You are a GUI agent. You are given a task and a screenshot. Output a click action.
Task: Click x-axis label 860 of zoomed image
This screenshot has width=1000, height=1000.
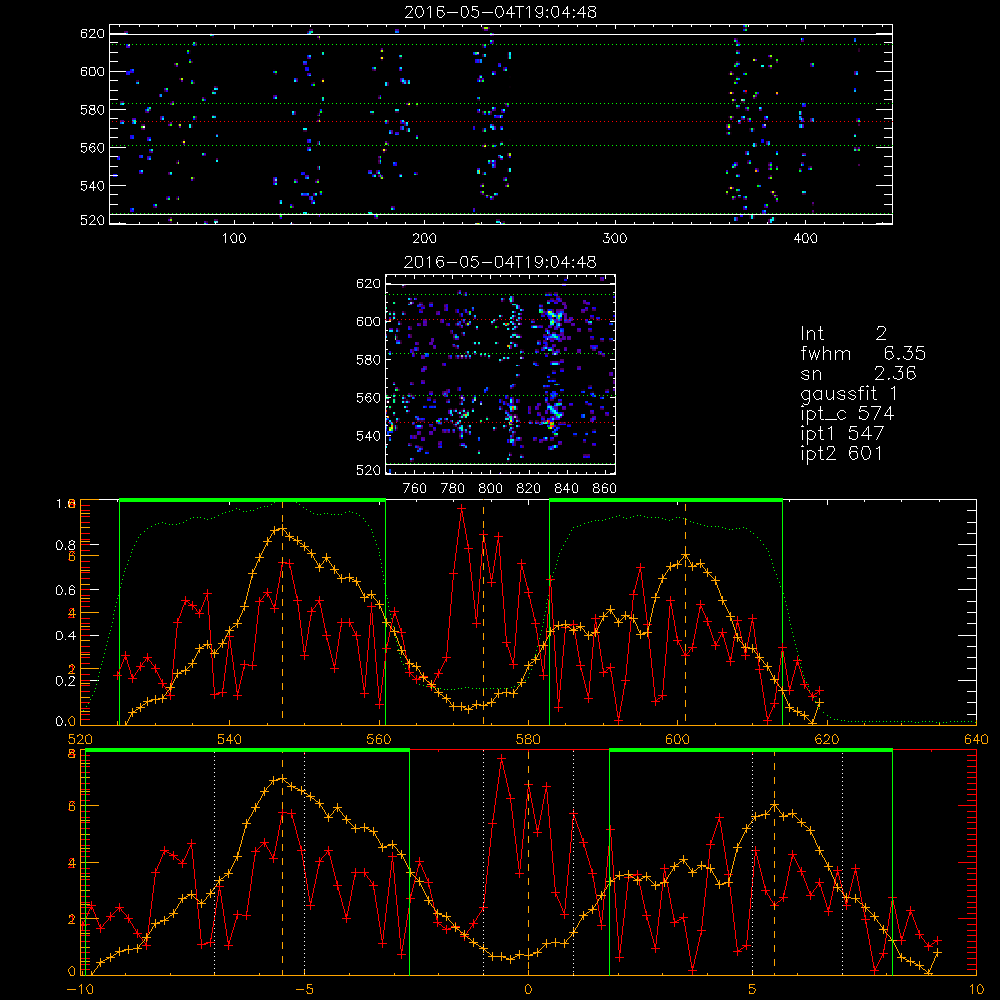pyautogui.click(x=605, y=489)
